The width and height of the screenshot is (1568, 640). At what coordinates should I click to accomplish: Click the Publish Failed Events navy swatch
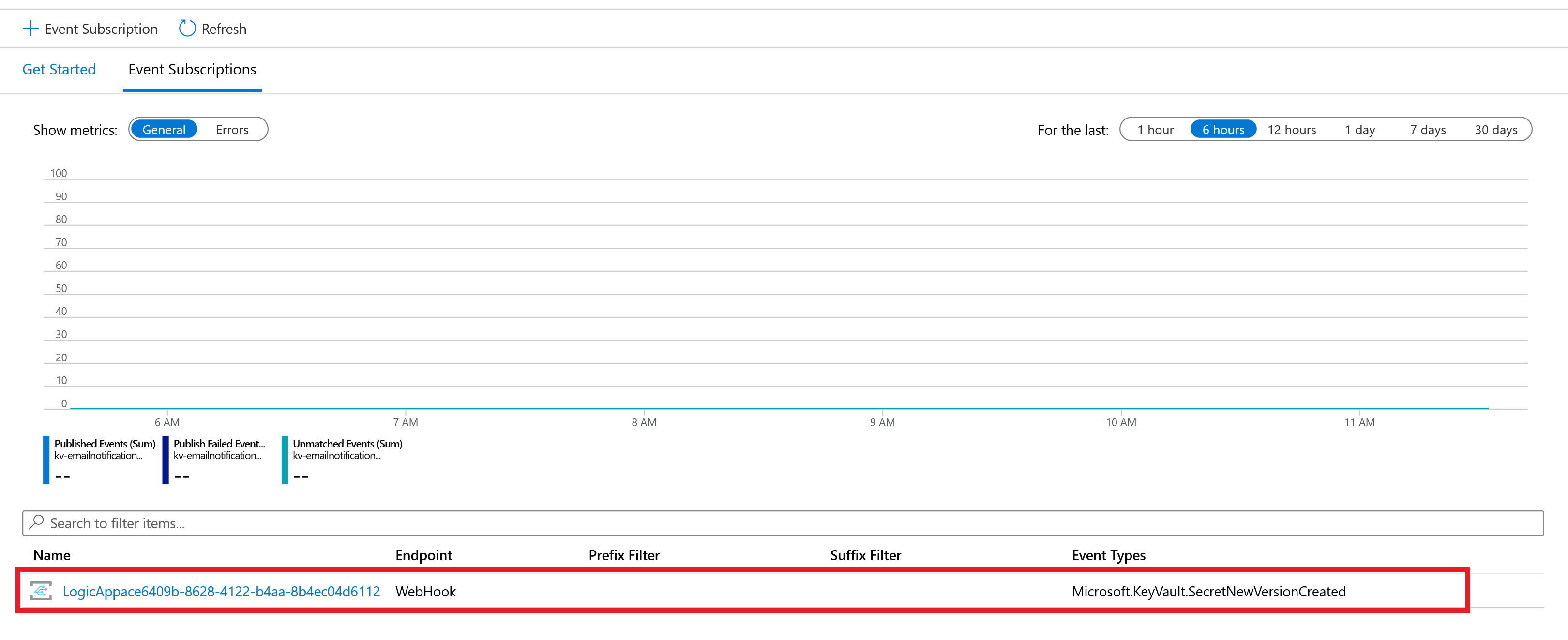(166, 460)
